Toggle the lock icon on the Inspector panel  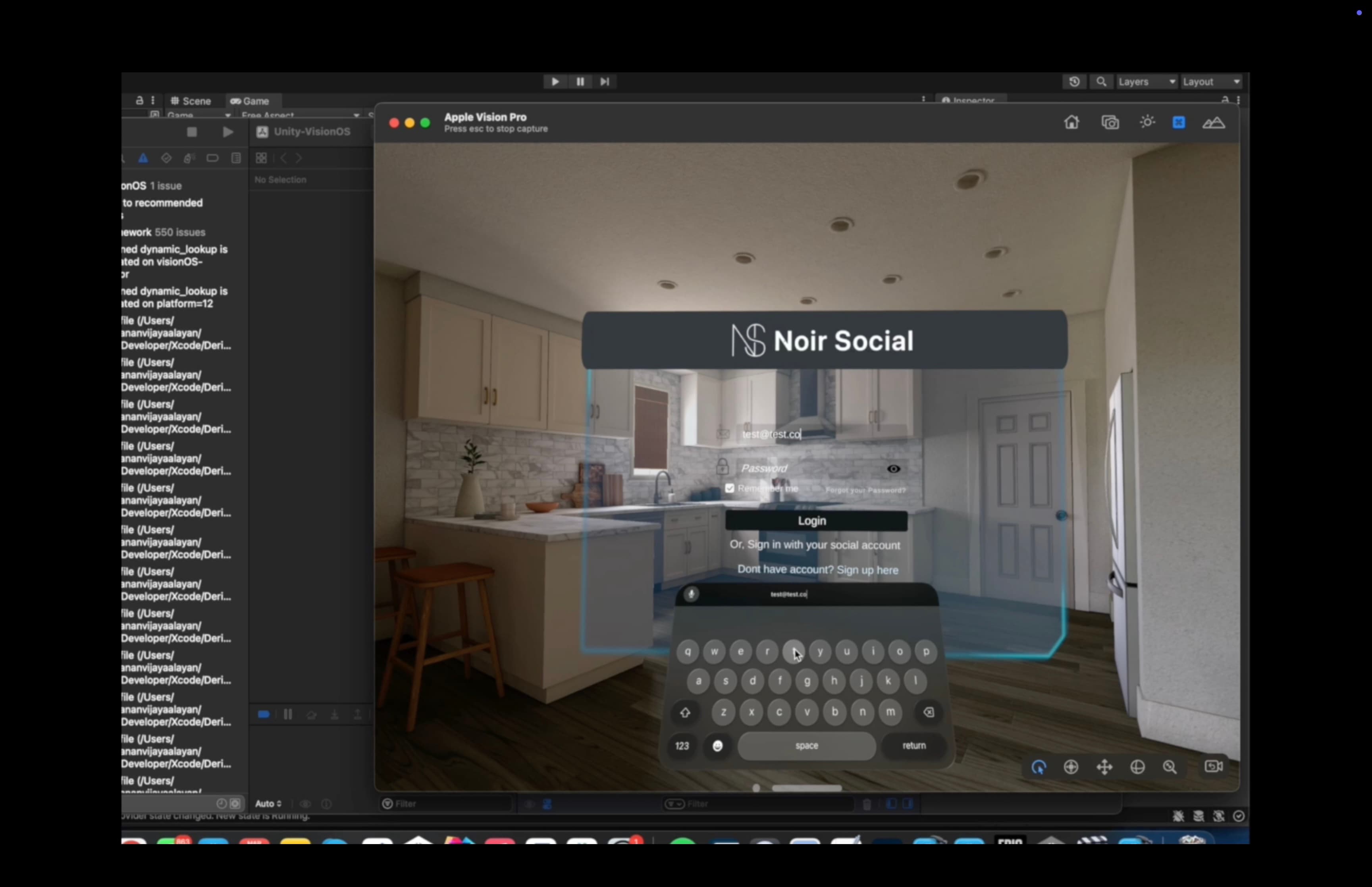click(x=1225, y=100)
